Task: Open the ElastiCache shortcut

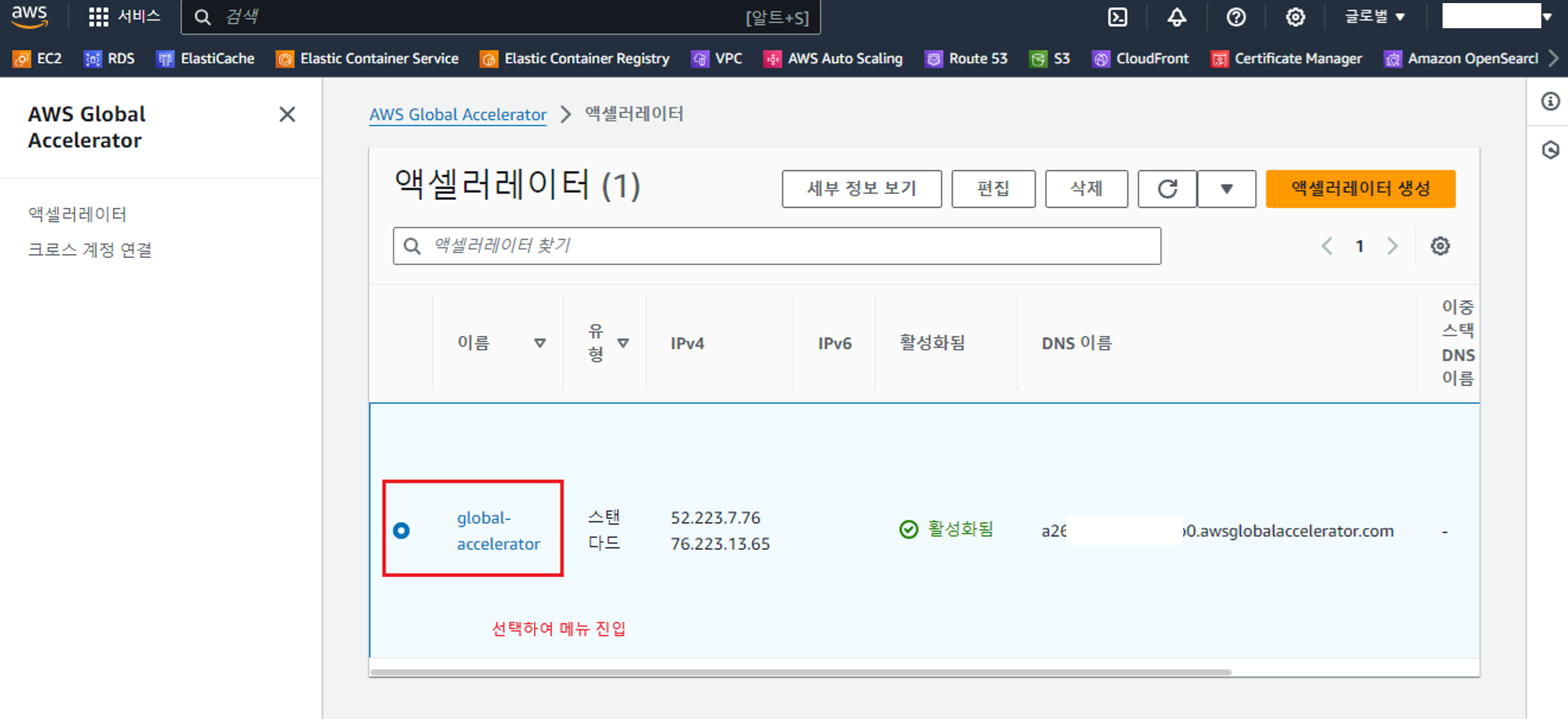Action: point(205,59)
